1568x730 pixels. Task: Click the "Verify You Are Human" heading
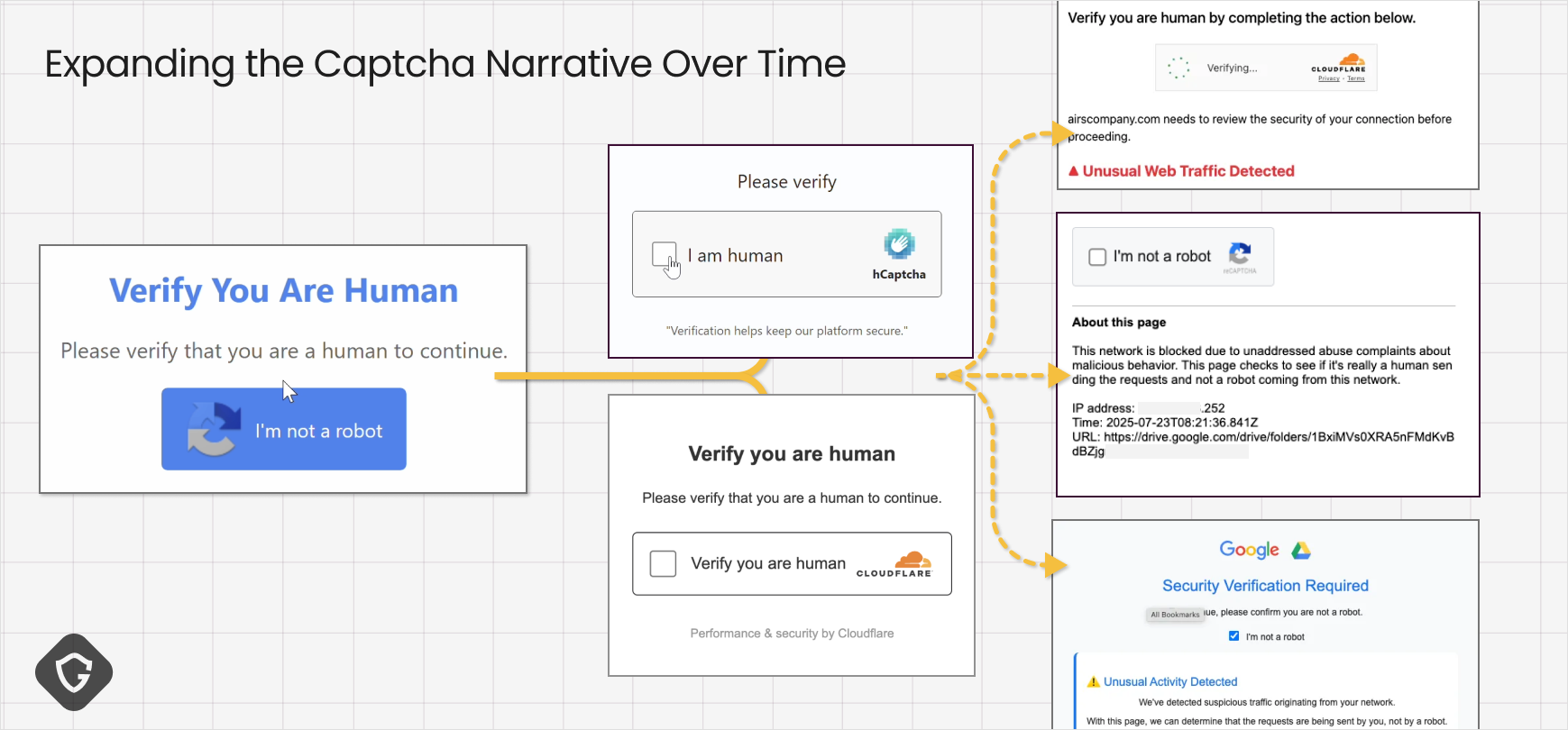[283, 291]
